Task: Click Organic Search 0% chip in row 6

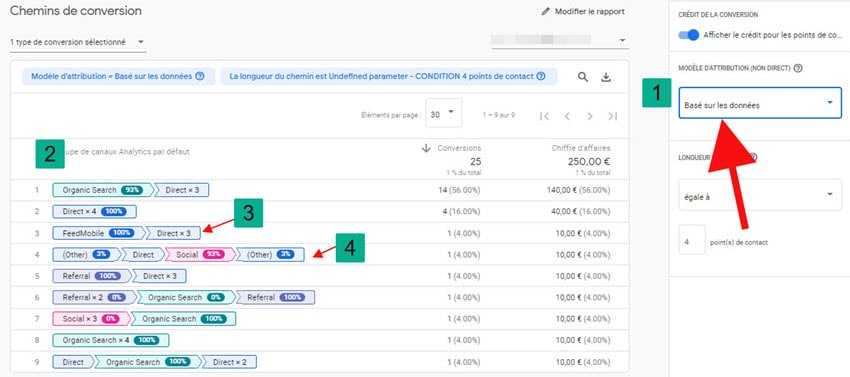Action: pyautogui.click(x=186, y=297)
